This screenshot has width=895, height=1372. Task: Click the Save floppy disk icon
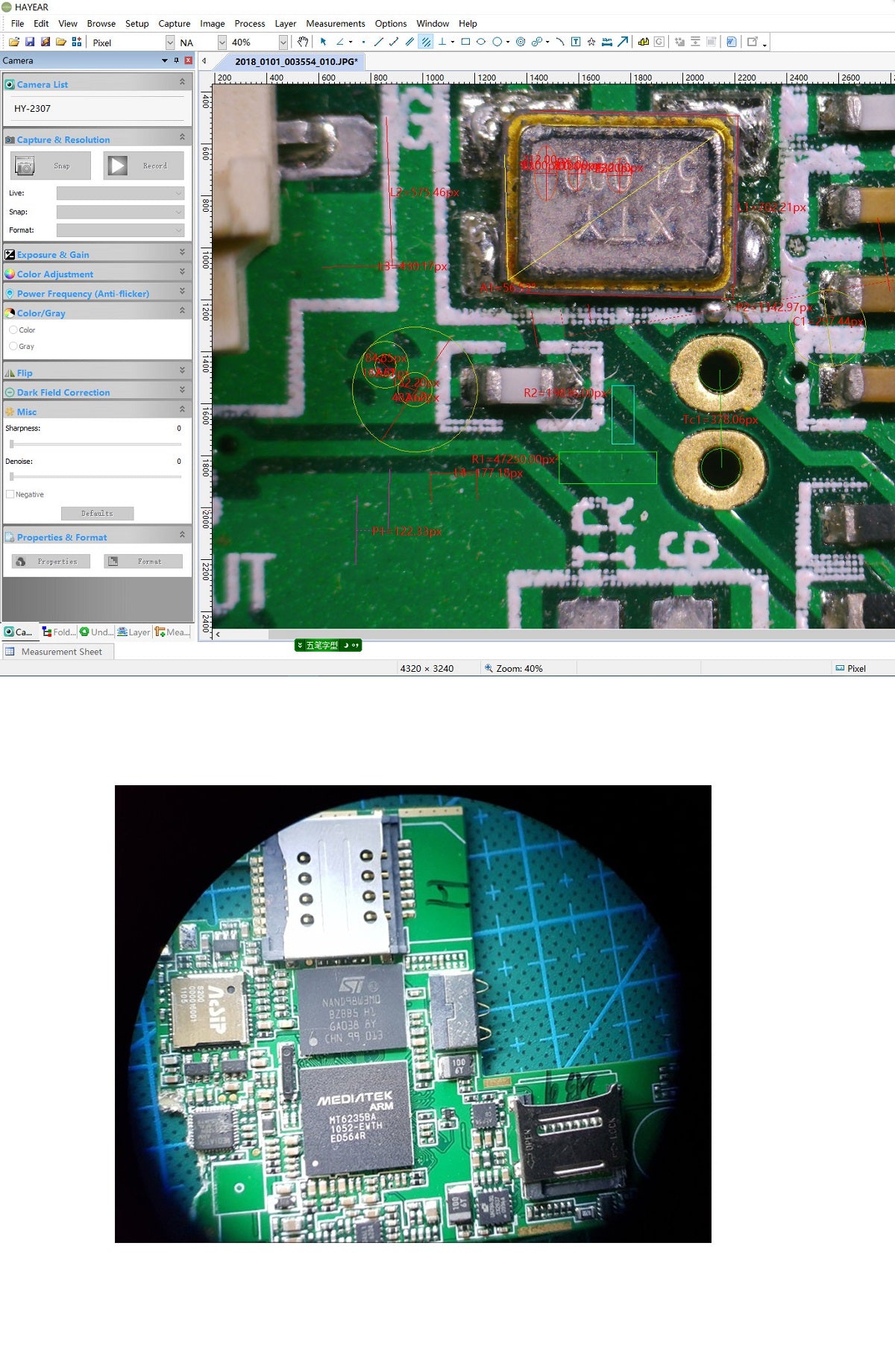pos(30,43)
